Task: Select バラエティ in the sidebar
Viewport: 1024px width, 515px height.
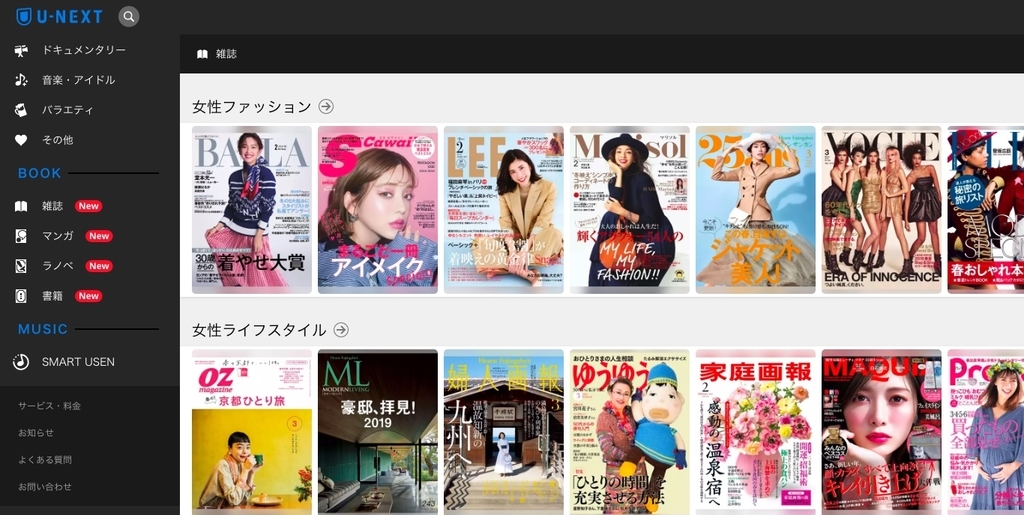Action: pos(68,110)
